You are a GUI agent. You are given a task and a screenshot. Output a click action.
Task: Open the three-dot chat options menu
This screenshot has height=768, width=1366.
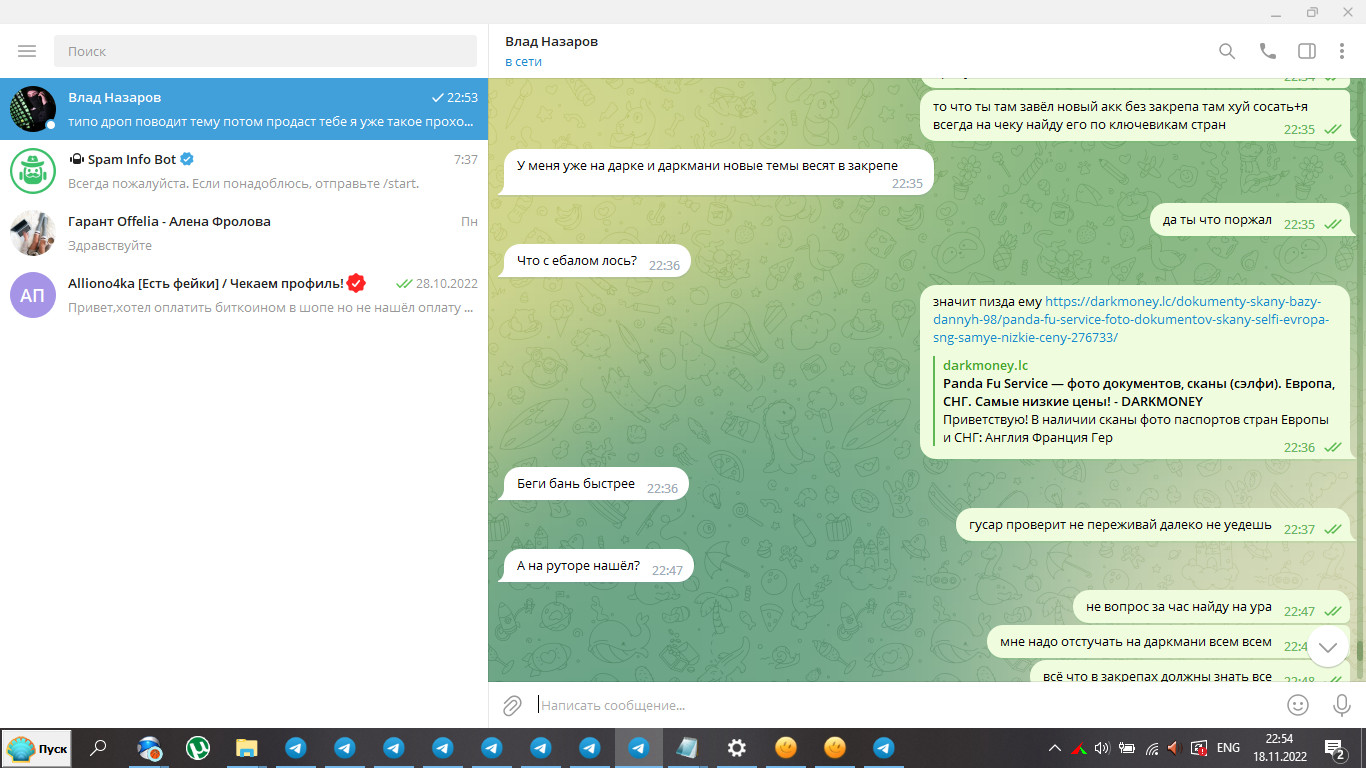1342,51
